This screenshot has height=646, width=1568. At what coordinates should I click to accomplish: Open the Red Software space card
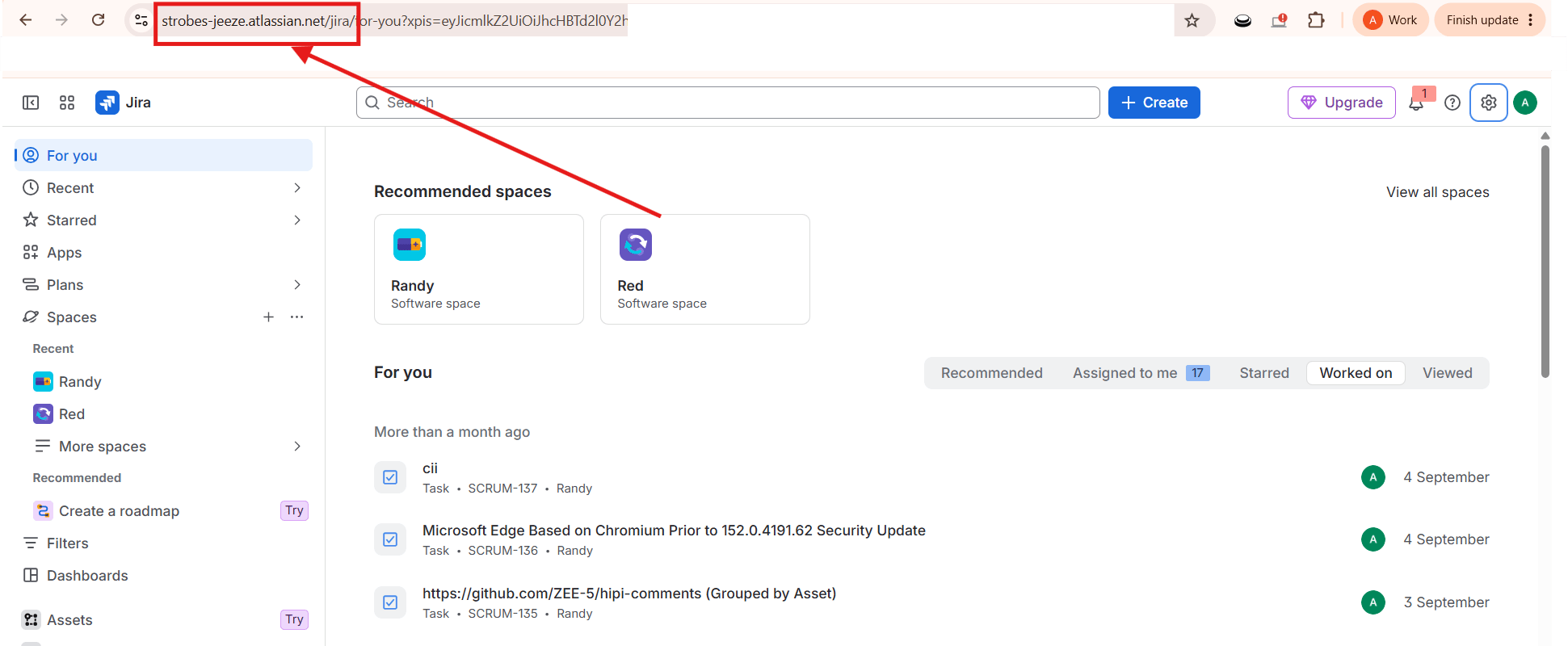(705, 269)
